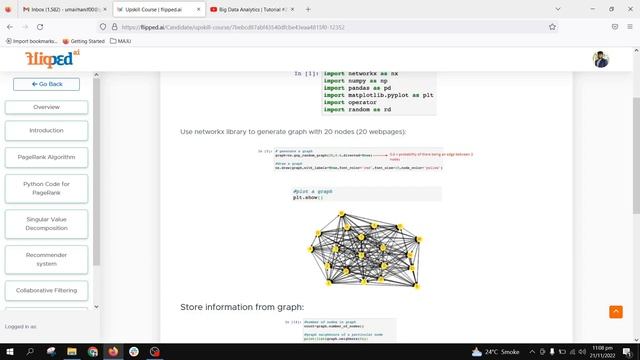Open Chrome from the taskbar
Screen dimensions: 640x360
pos(93,351)
